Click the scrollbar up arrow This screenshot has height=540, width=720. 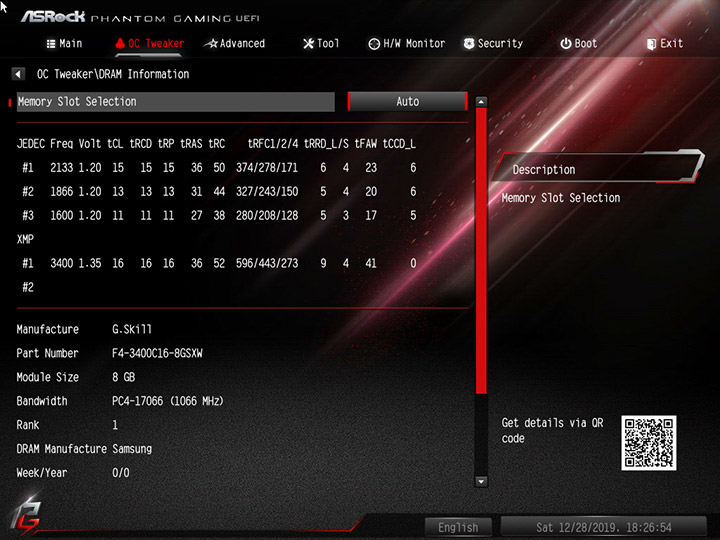click(481, 102)
